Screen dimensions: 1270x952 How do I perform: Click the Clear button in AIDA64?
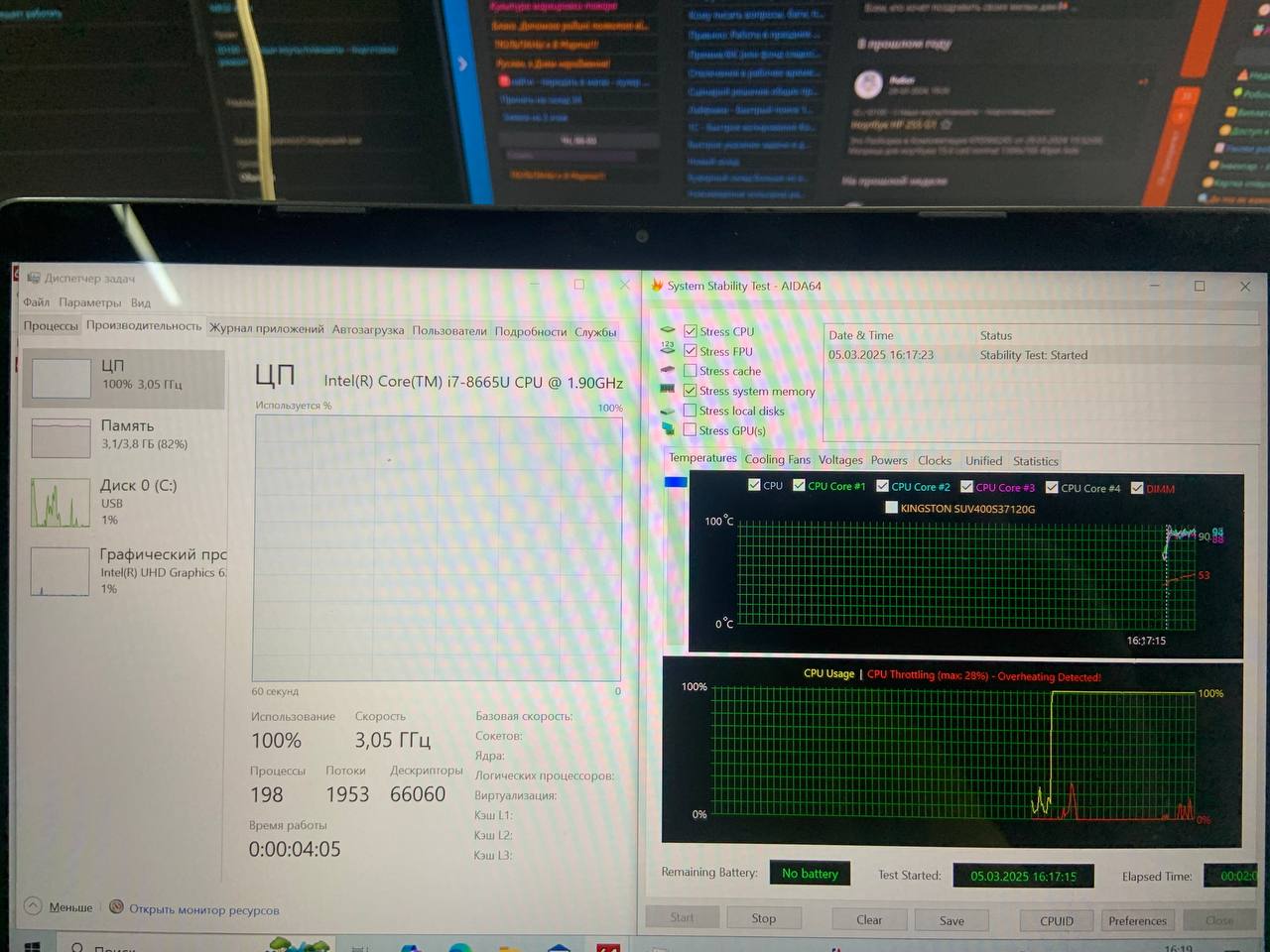click(869, 919)
